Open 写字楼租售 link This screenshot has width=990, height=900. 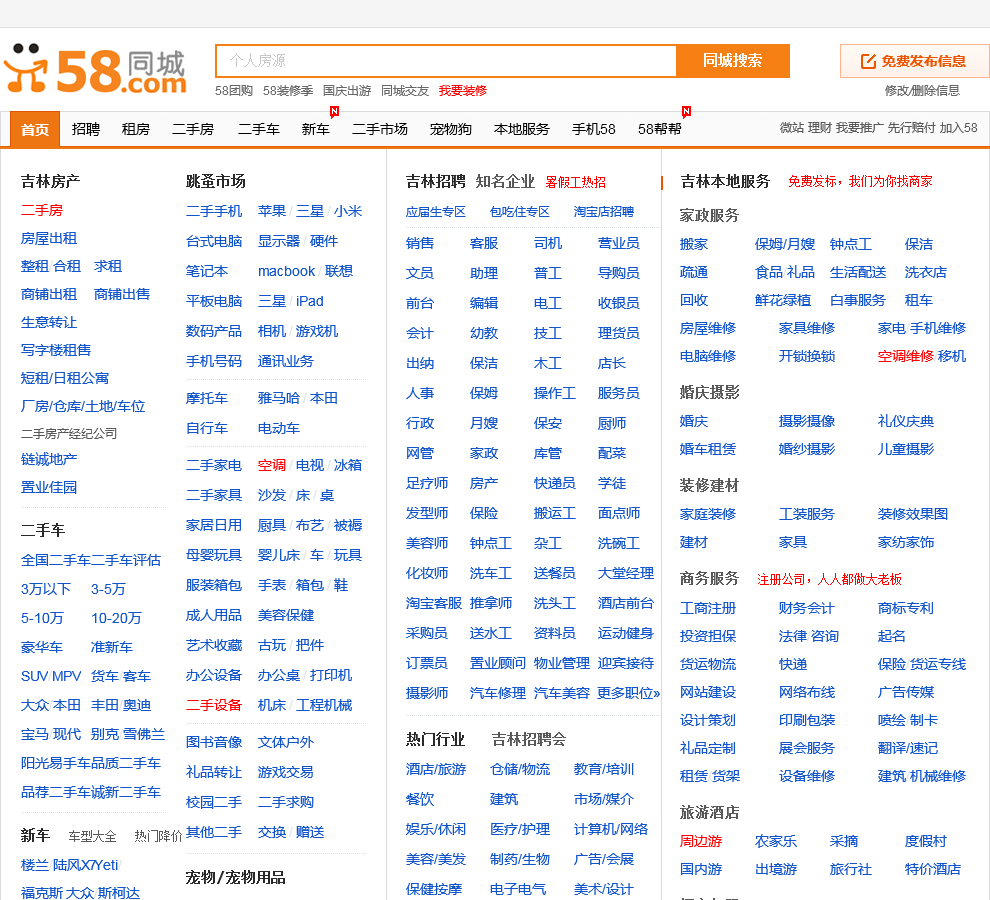point(56,350)
